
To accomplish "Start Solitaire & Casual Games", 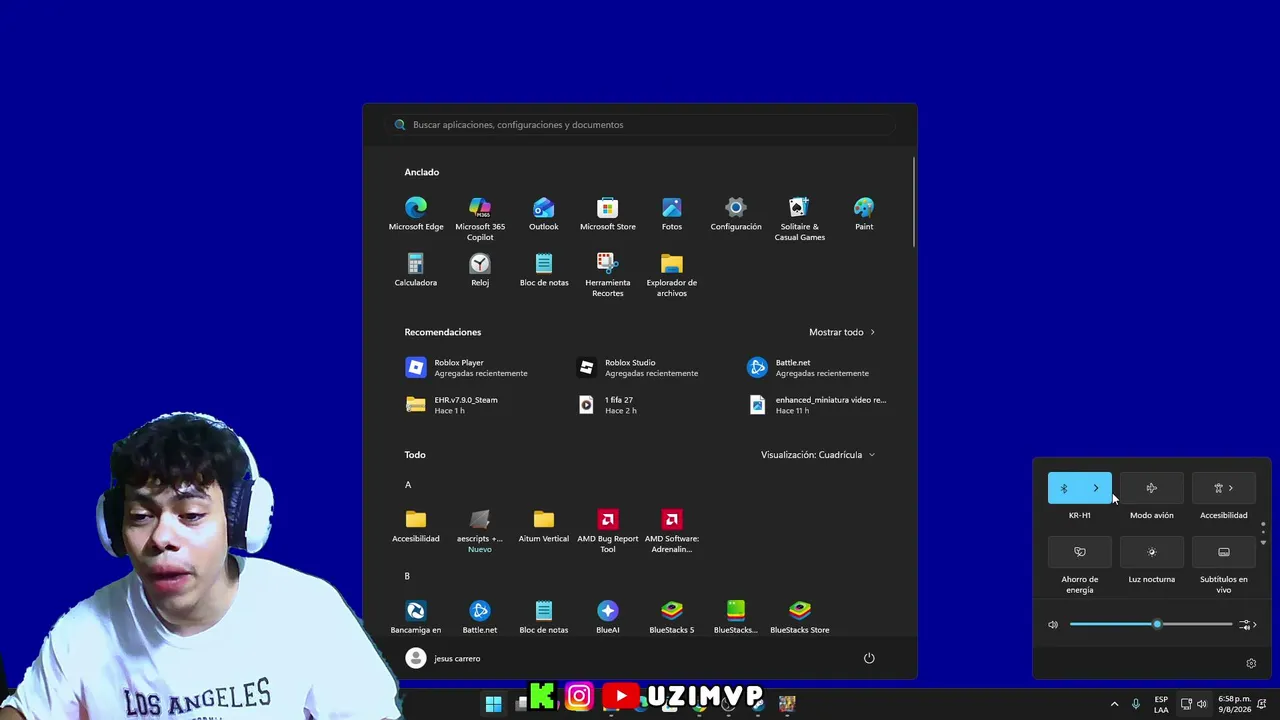I will 800,219.
